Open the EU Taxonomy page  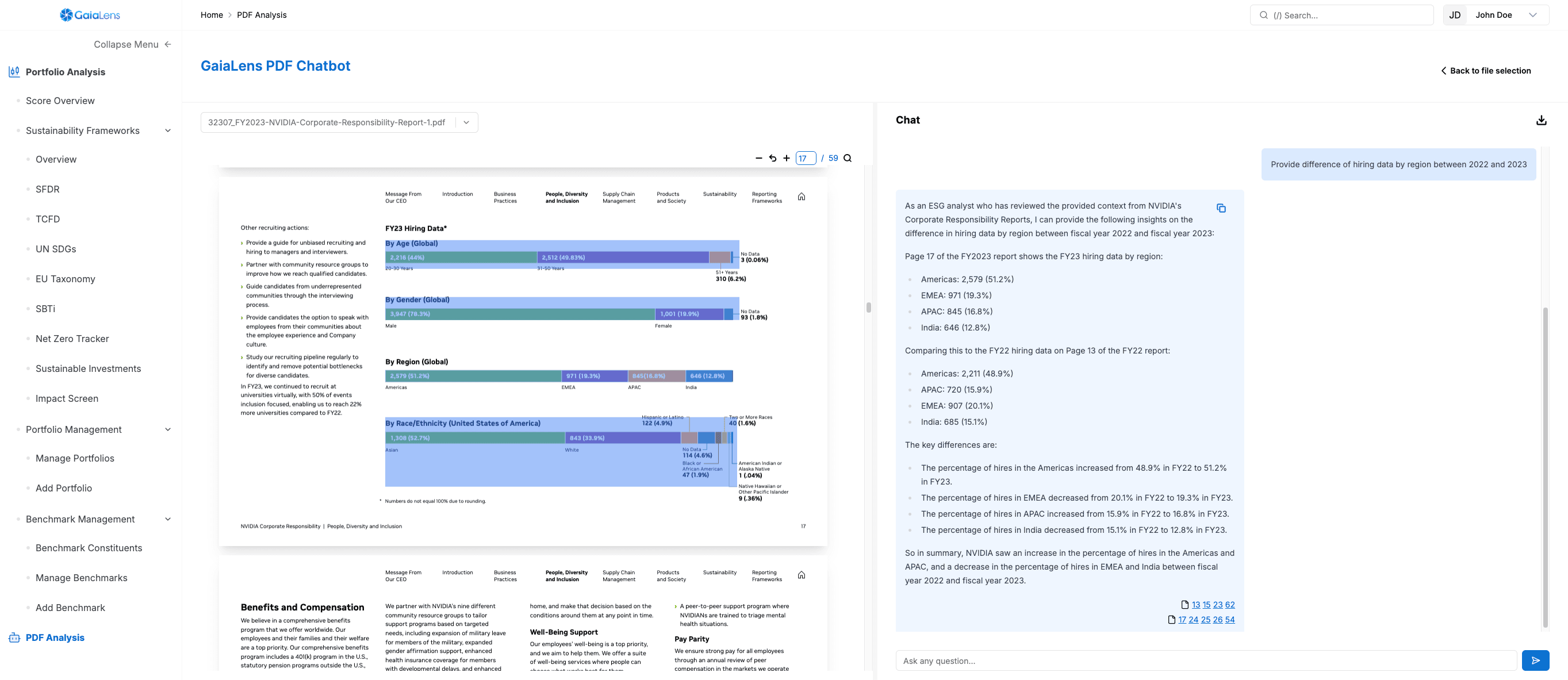[65, 279]
